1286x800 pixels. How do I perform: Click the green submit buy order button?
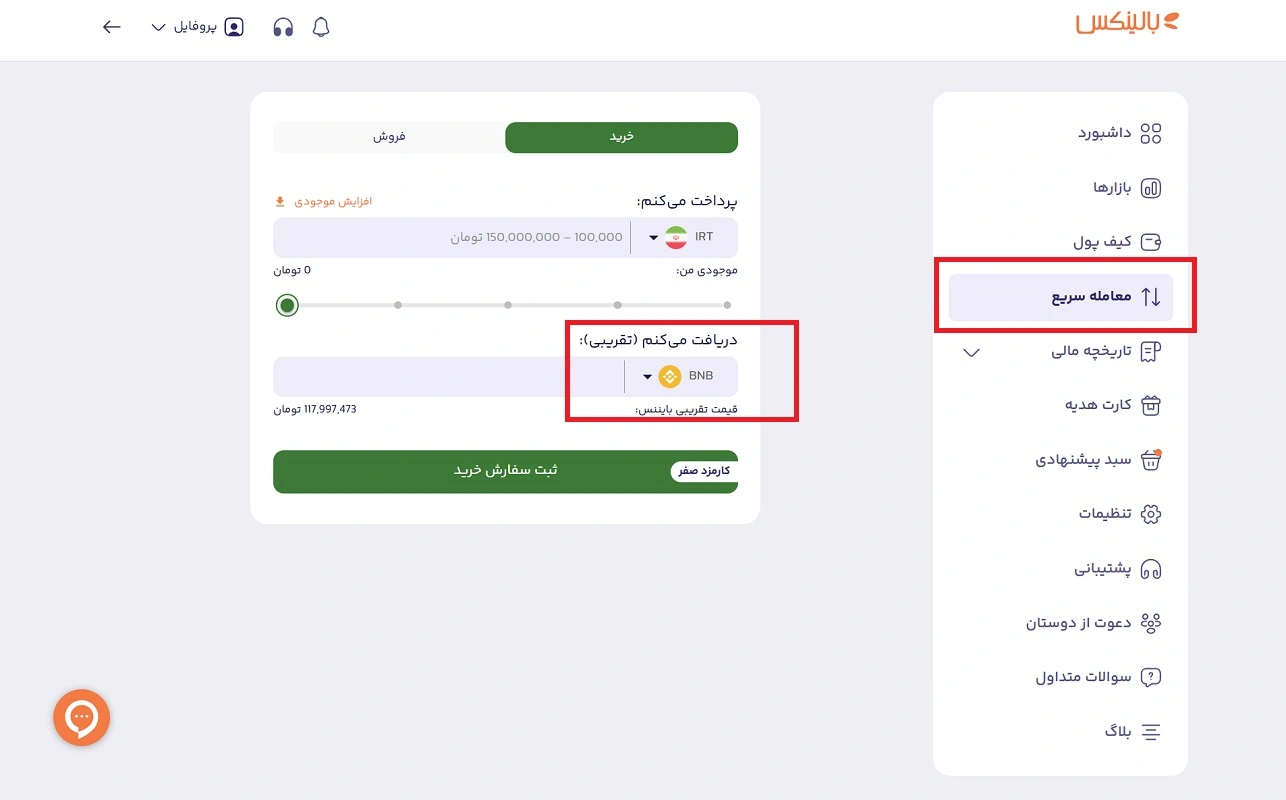pyautogui.click(x=505, y=471)
